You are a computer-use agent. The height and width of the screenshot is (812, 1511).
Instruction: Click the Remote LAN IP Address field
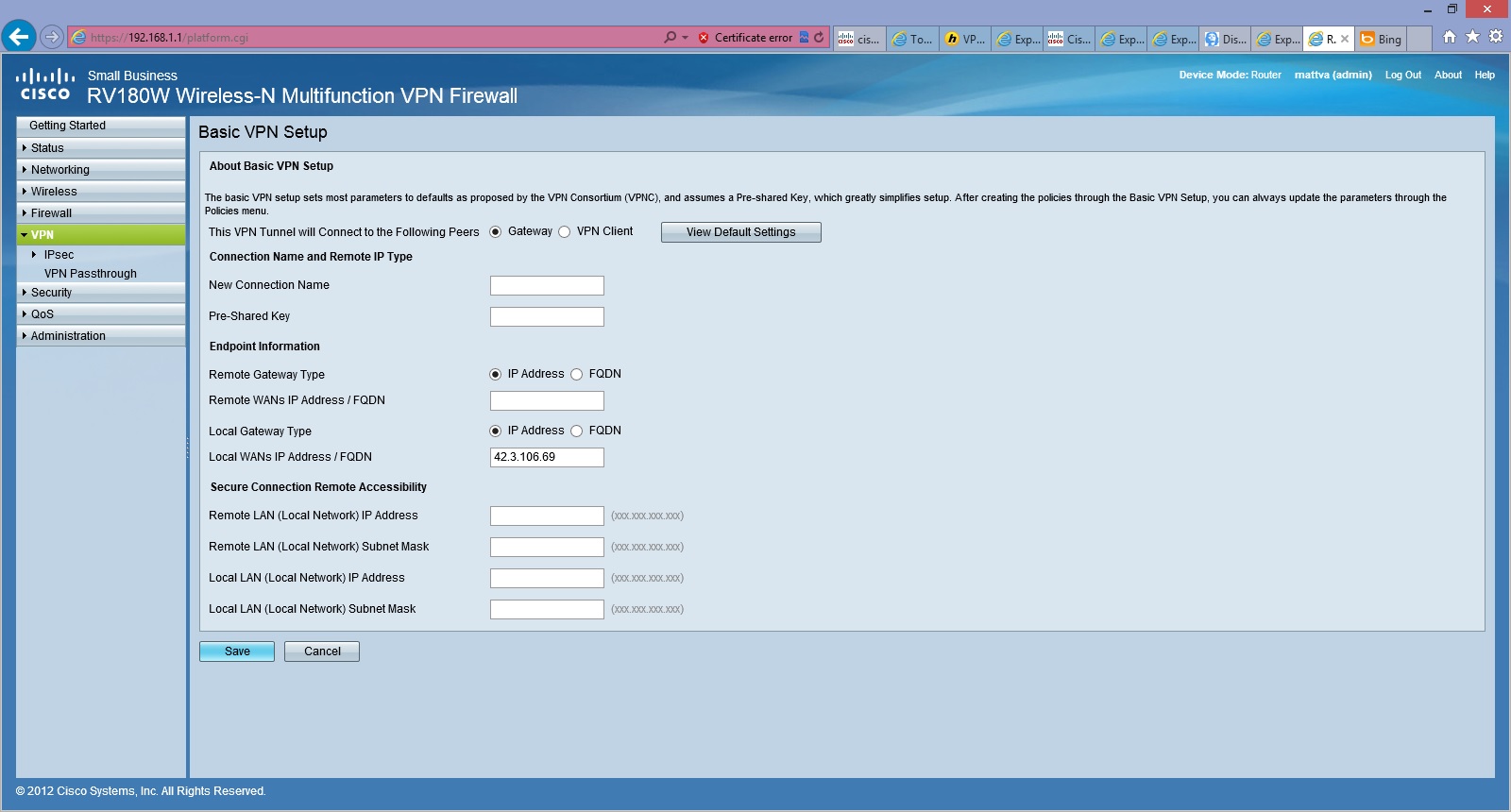(547, 516)
